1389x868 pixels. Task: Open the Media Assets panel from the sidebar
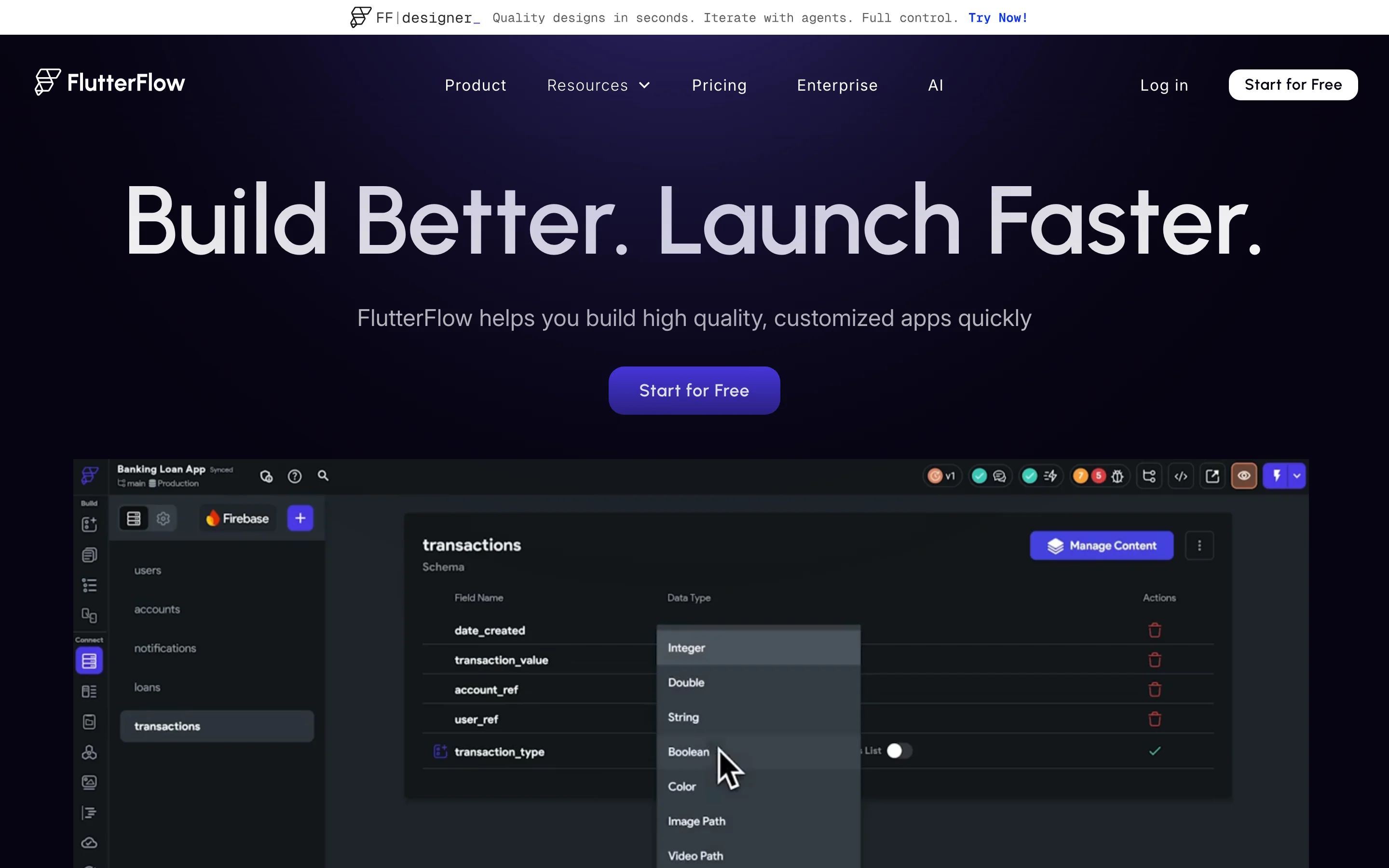pyautogui.click(x=90, y=783)
